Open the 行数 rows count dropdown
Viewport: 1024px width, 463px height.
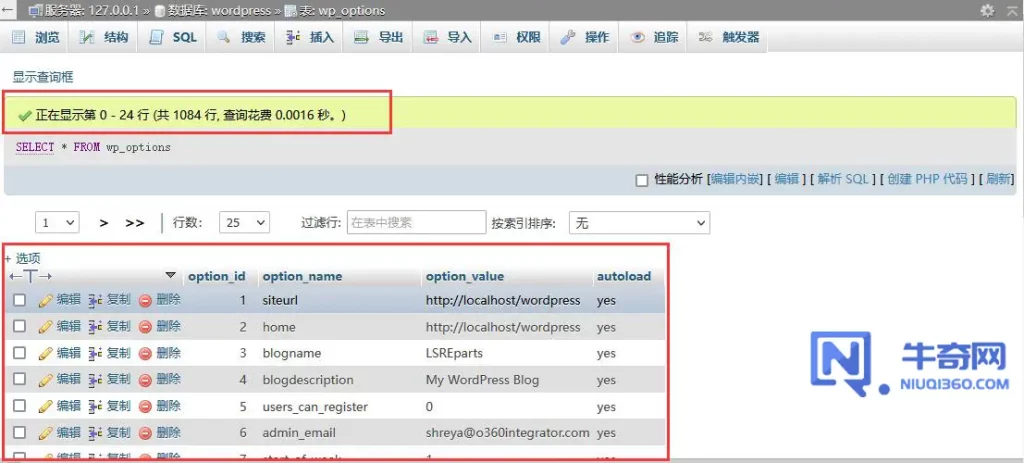click(x=244, y=223)
